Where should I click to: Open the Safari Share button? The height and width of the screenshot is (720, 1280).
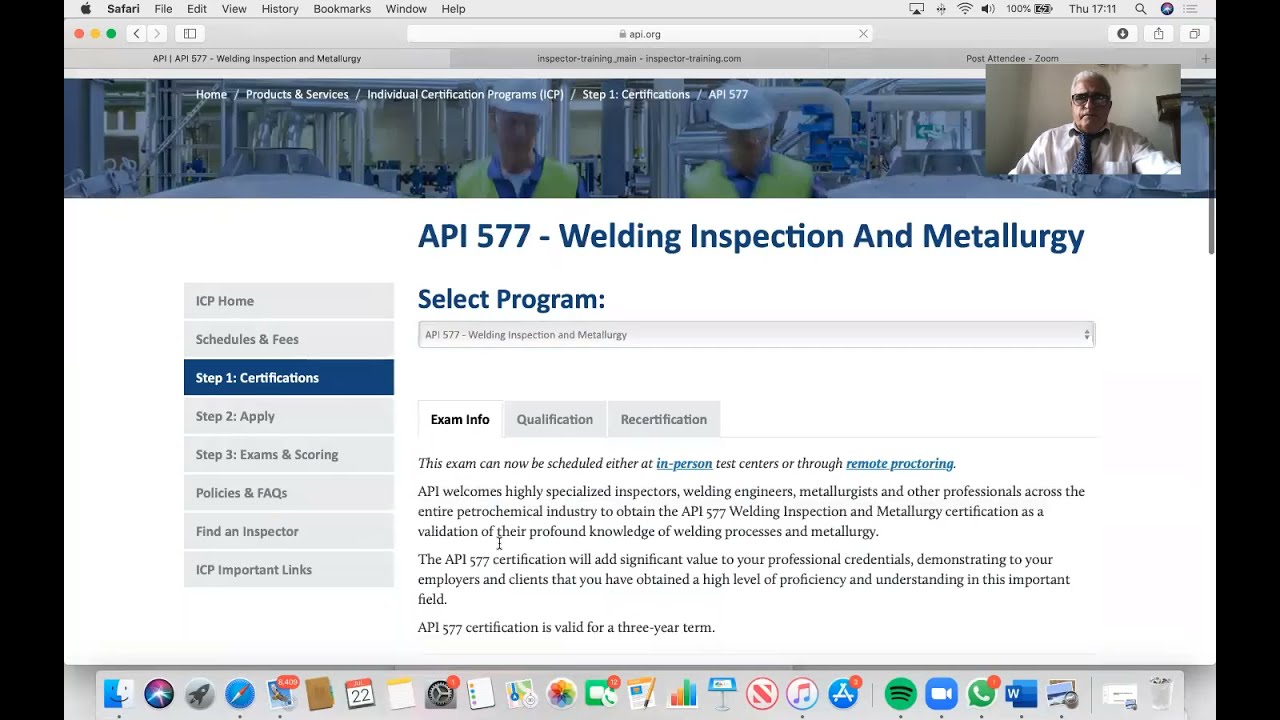pos(1158,33)
